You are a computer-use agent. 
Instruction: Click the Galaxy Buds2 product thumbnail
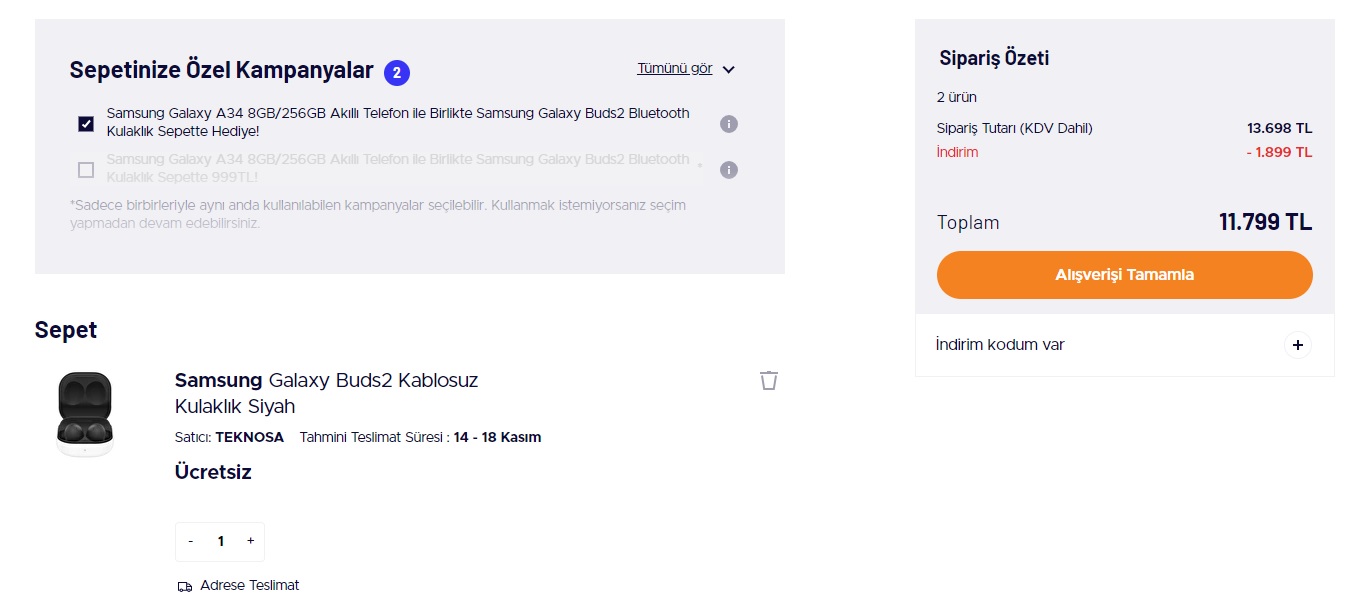[x=85, y=415]
